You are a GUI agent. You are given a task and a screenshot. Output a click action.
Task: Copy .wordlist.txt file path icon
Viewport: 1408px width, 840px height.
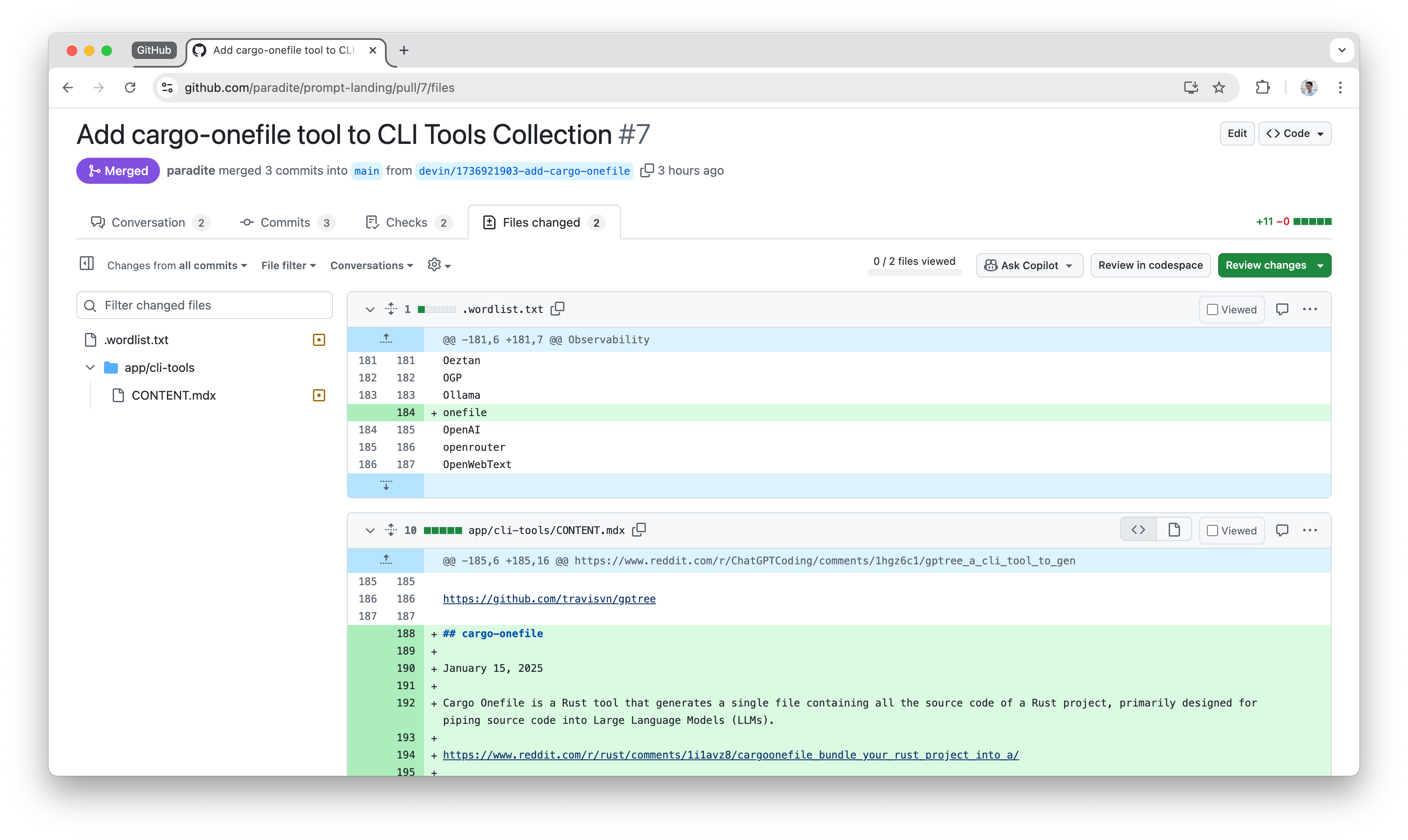click(557, 309)
